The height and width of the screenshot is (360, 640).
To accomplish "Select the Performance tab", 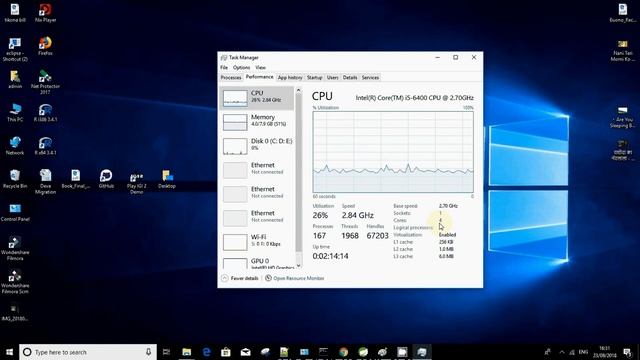I will 260,77.
